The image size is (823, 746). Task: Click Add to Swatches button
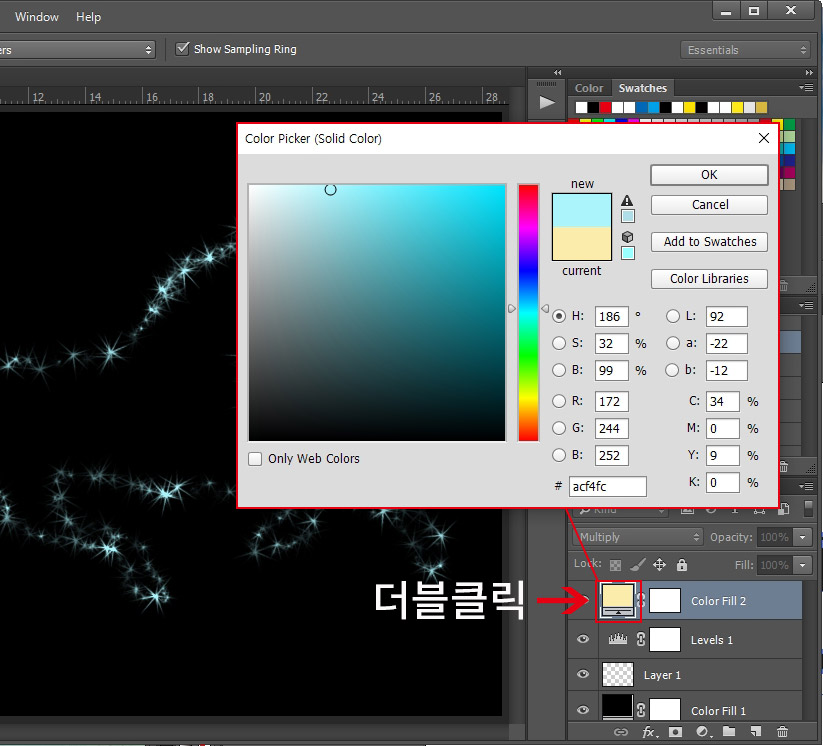click(709, 241)
